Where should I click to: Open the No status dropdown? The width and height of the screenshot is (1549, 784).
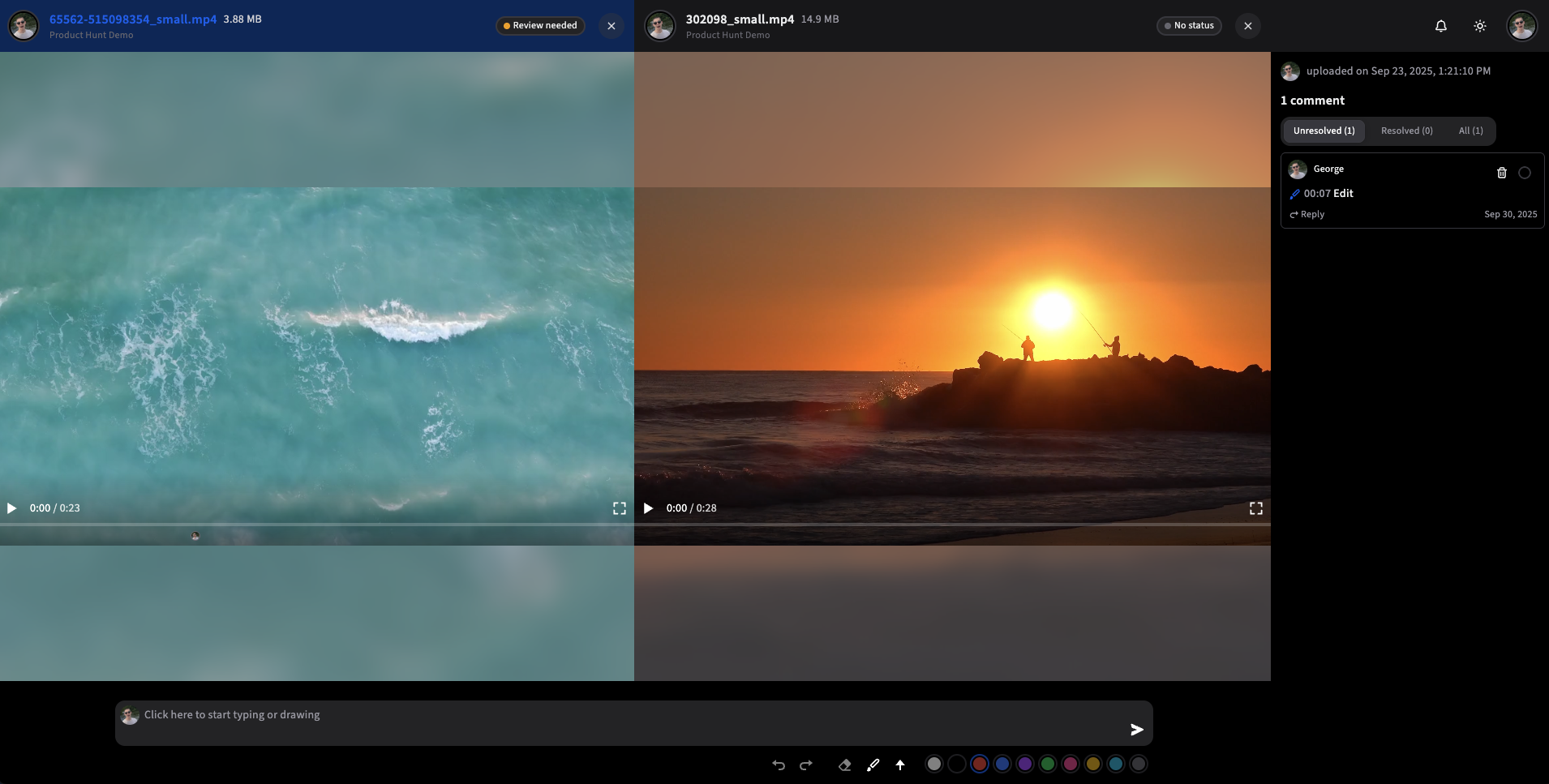[1189, 26]
